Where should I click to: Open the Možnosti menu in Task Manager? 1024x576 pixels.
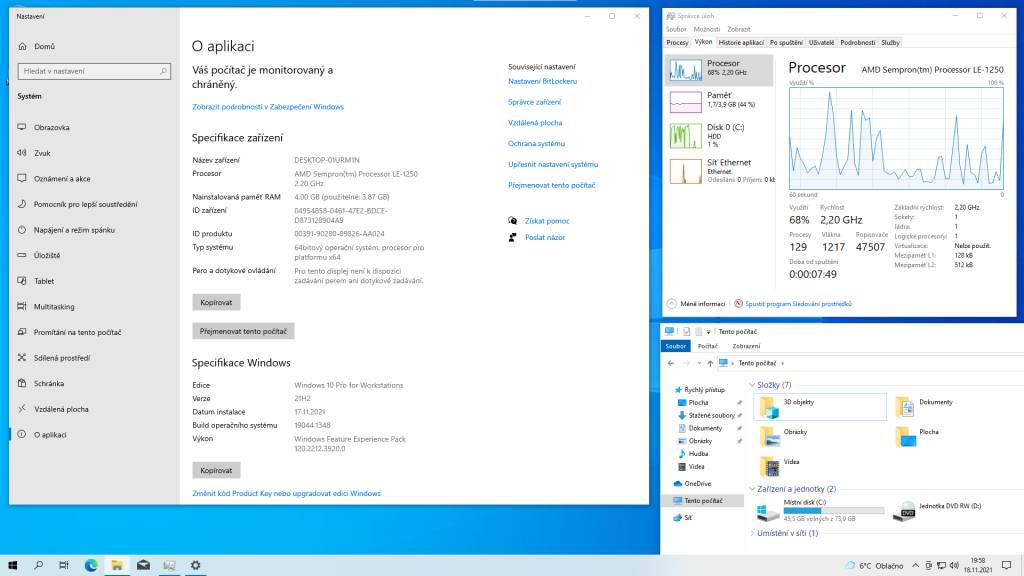(x=706, y=30)
